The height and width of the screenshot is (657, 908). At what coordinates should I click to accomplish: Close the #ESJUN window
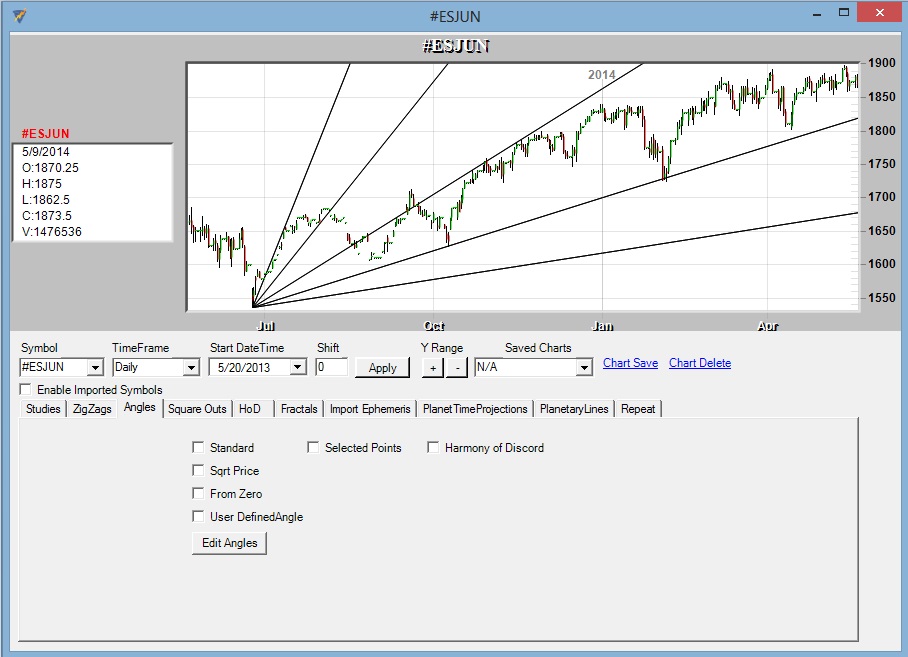click(x=880, y=13)
